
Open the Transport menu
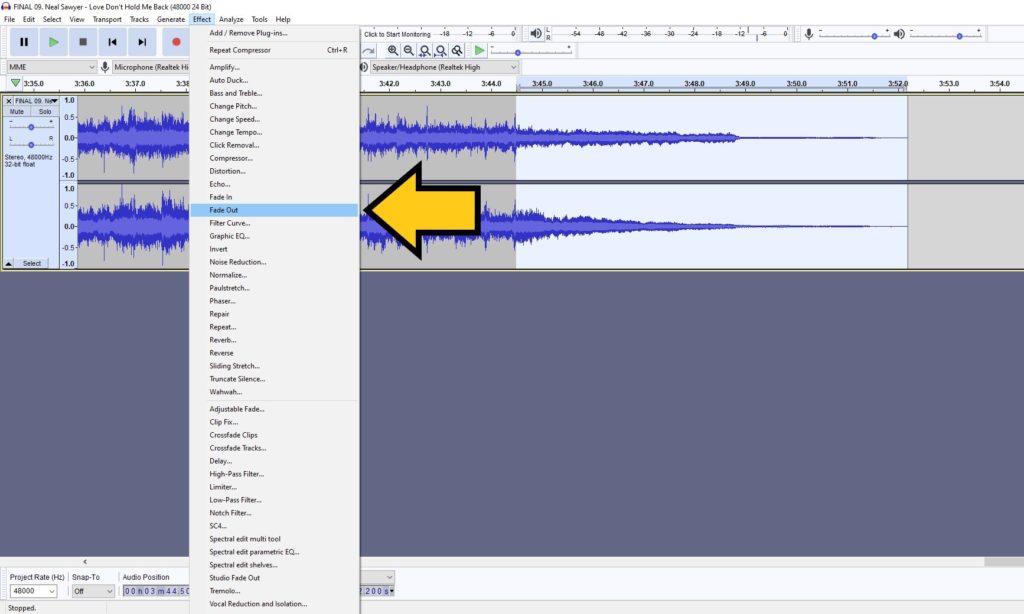click(x=107, y=19)
